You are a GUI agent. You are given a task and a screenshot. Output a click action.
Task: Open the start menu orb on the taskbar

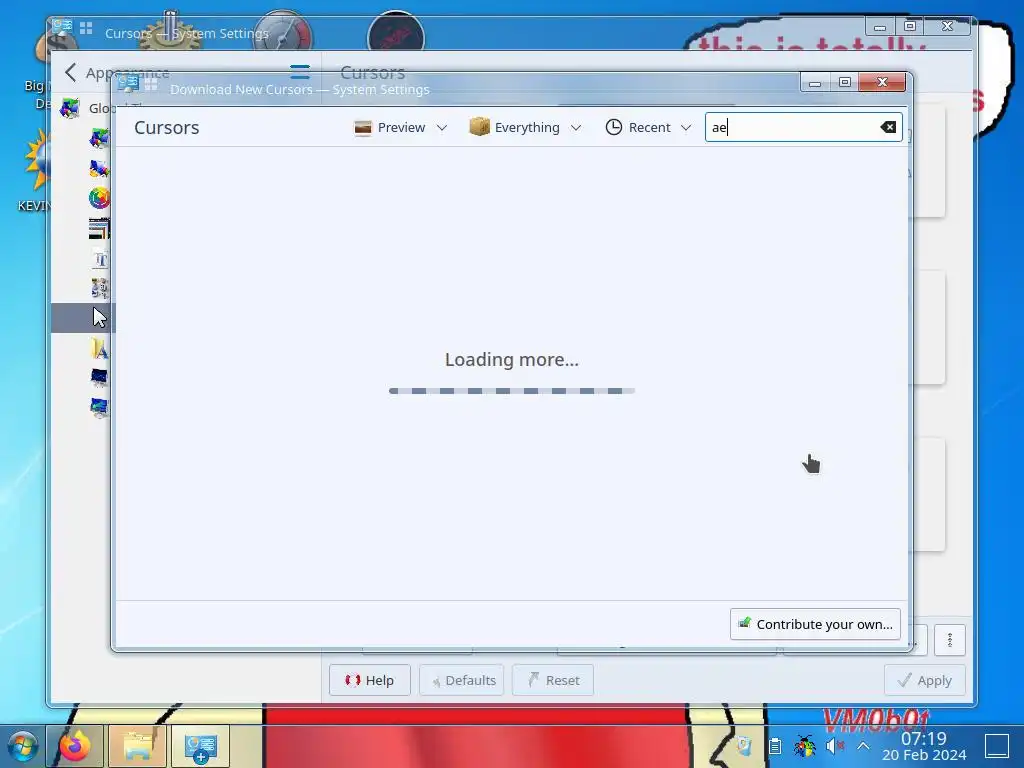click(22, 746)
